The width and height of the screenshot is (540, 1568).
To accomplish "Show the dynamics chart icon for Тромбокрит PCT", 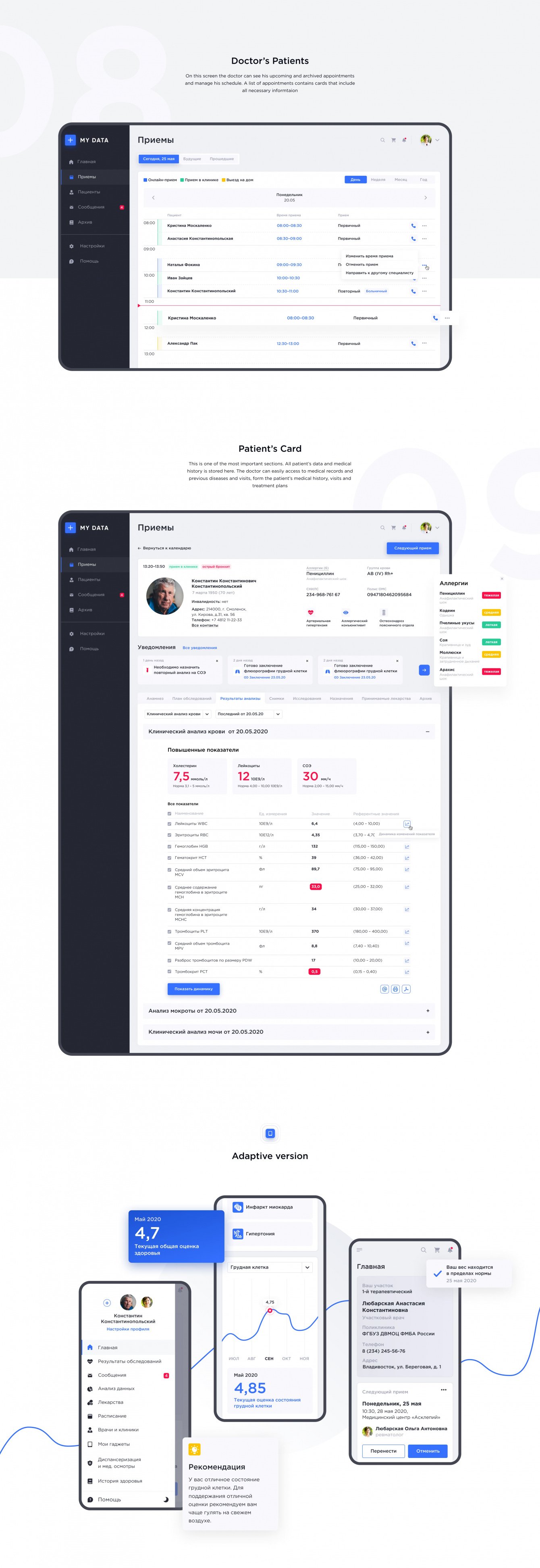I will [407, 972].
